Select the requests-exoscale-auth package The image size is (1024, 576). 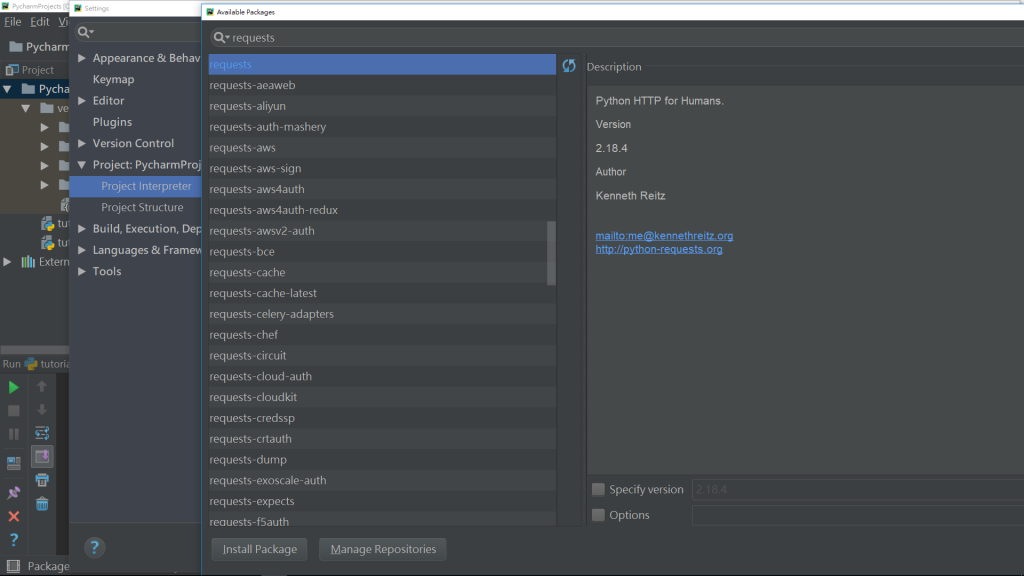(x=382, y=480)
